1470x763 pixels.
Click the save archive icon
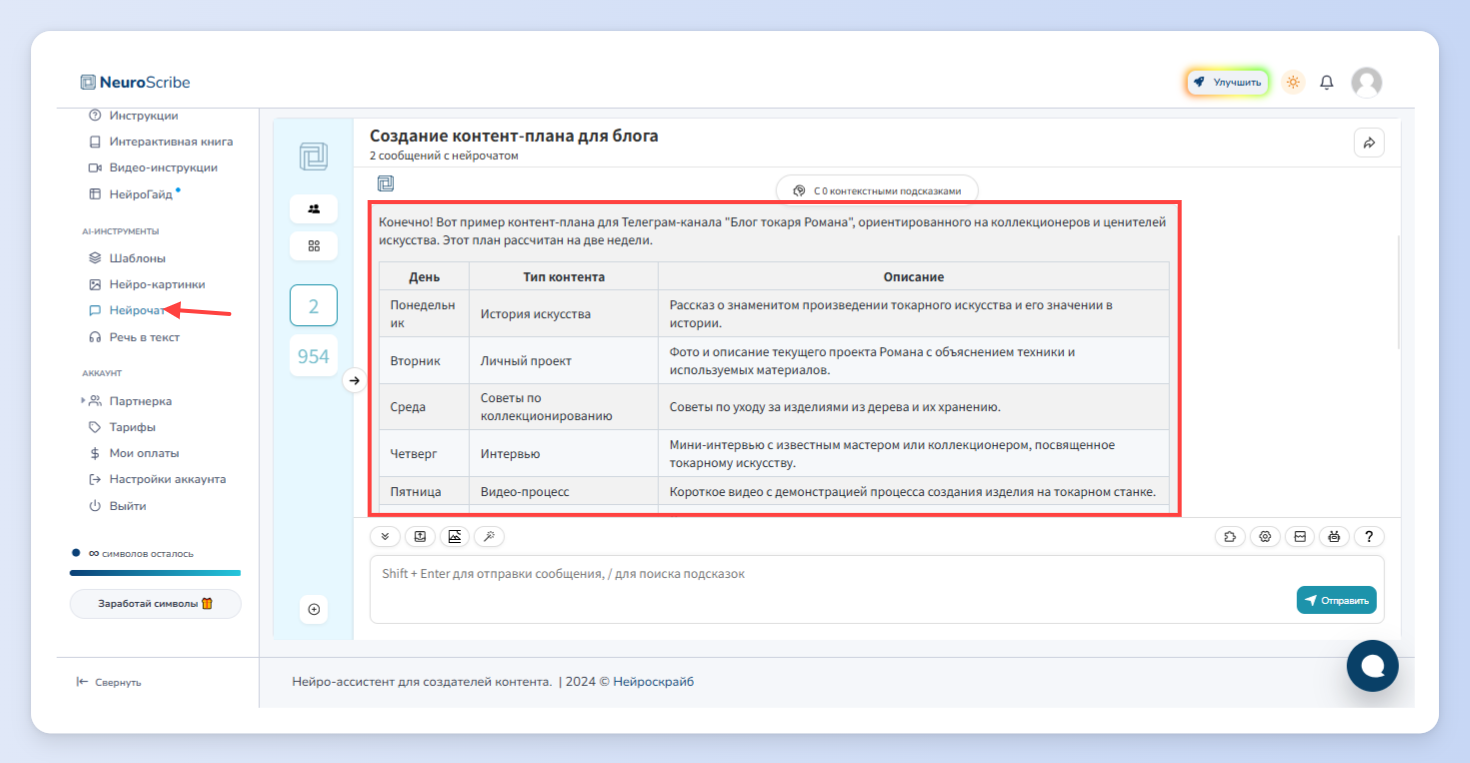pyautogui.click(x=1300, y=537)
